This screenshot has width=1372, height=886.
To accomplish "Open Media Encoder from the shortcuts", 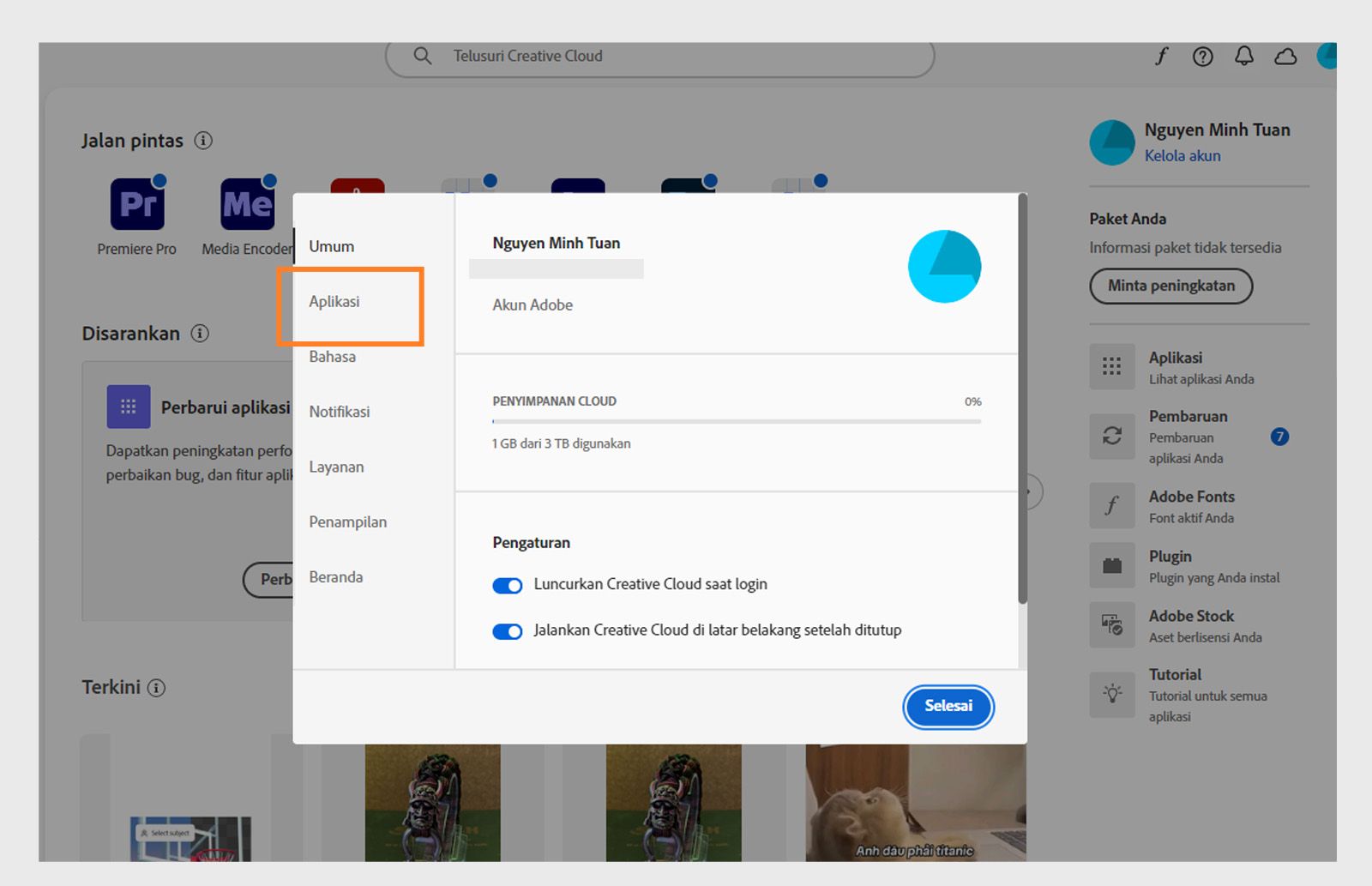I will (245, 204).
